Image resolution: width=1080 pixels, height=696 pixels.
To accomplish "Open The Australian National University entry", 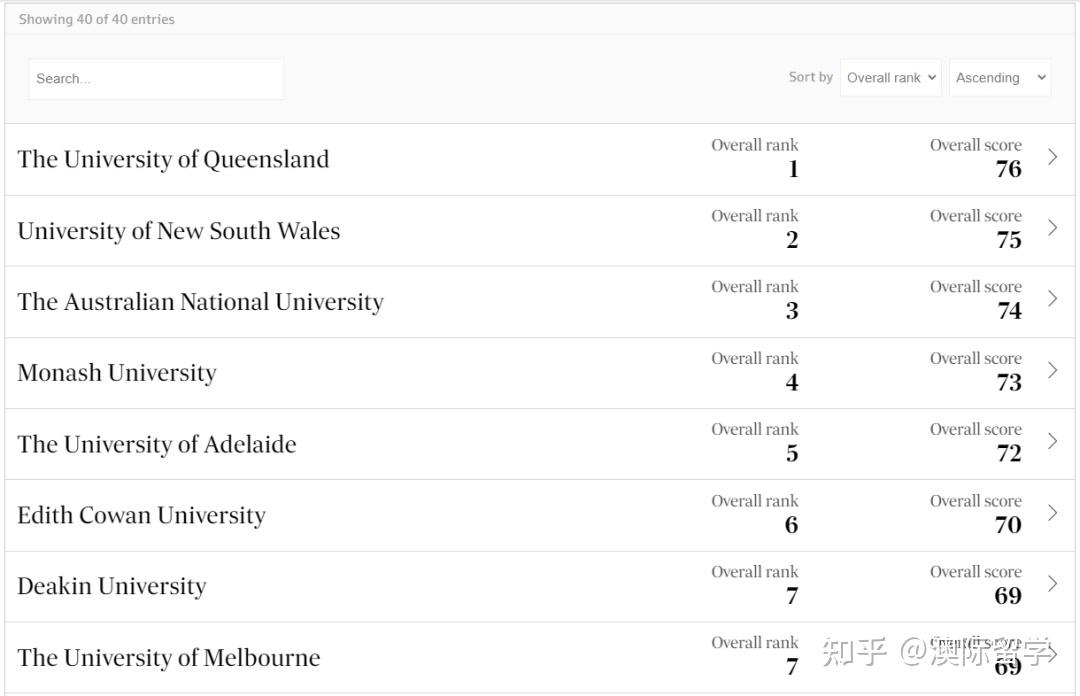I will [200, 302].
